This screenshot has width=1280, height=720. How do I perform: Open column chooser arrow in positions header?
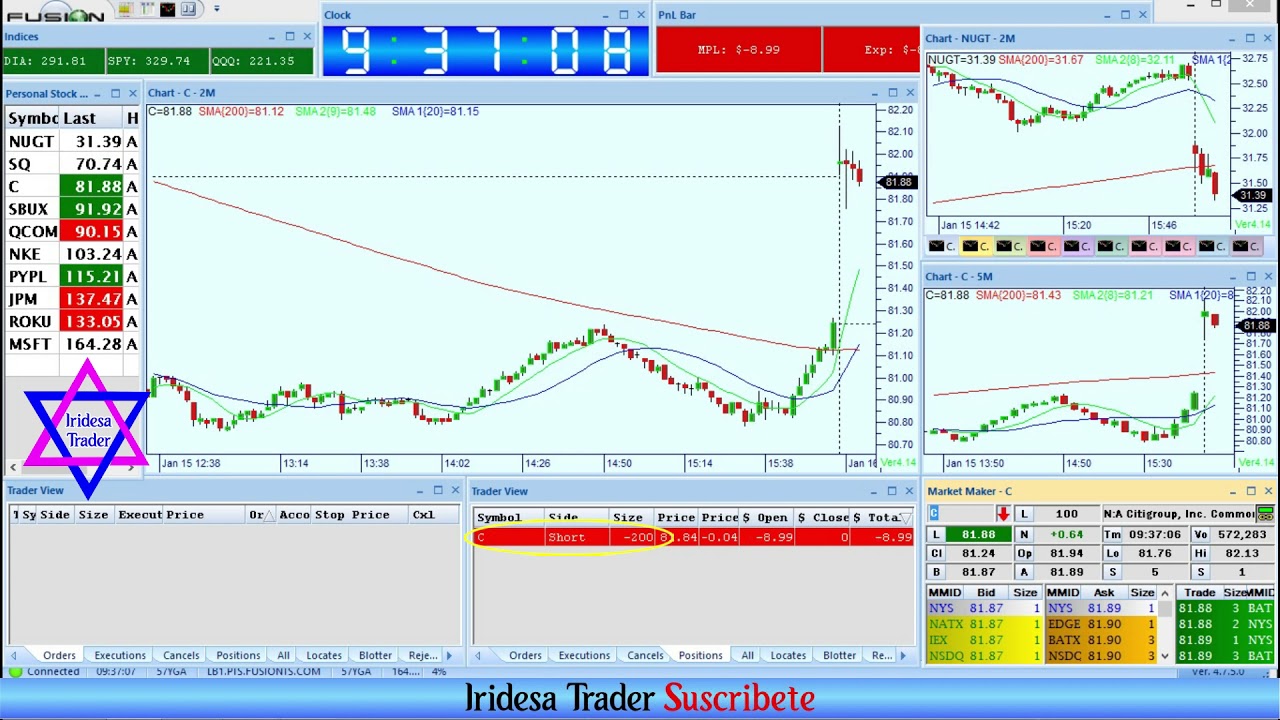pos(906,518)
